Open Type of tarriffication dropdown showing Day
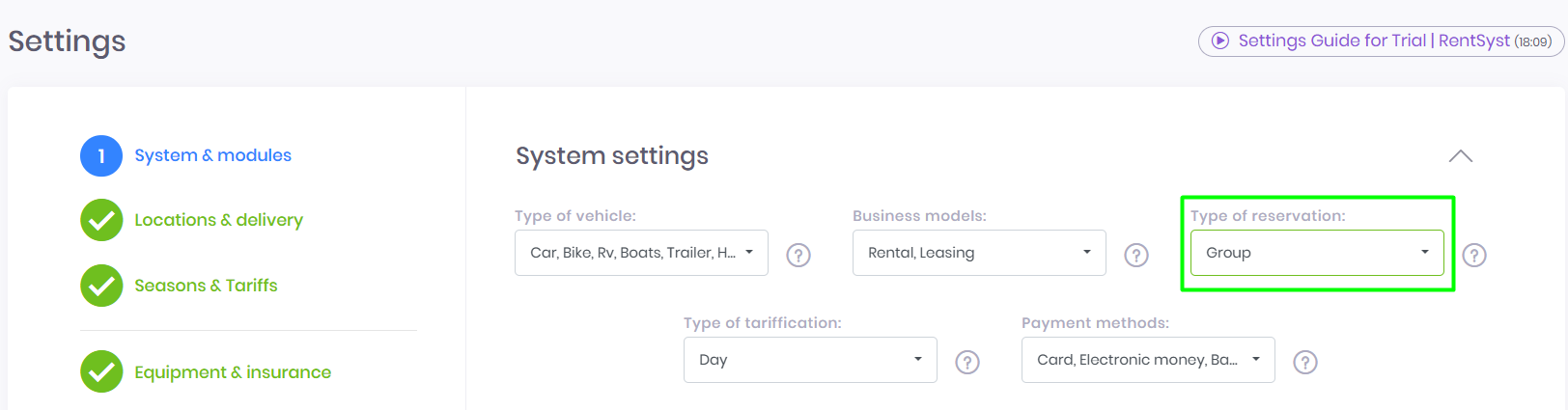This screenshot has width=1568, height=410. [810, 360]
